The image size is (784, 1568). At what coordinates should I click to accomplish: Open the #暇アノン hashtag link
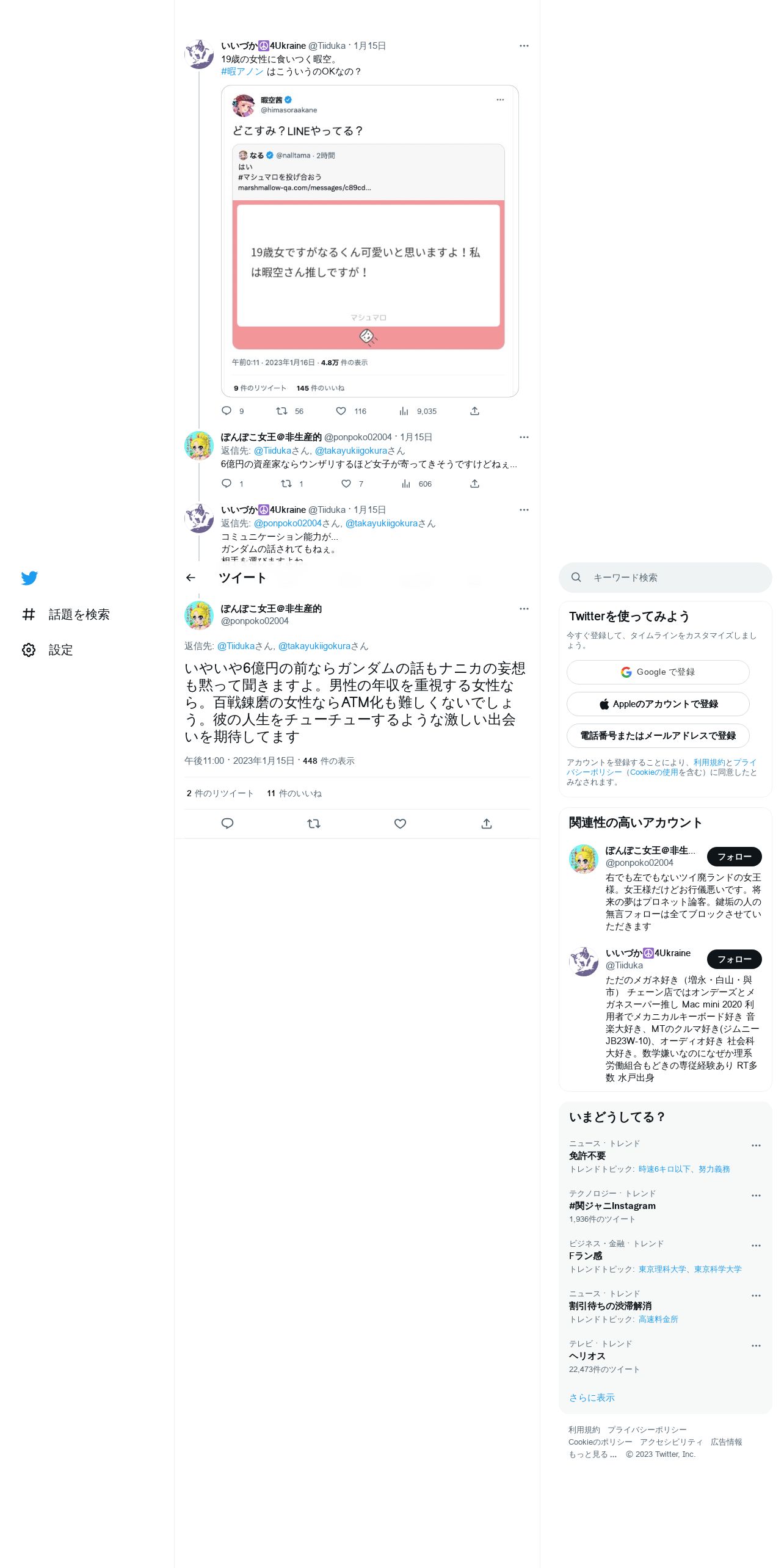[x=242, y=71]
